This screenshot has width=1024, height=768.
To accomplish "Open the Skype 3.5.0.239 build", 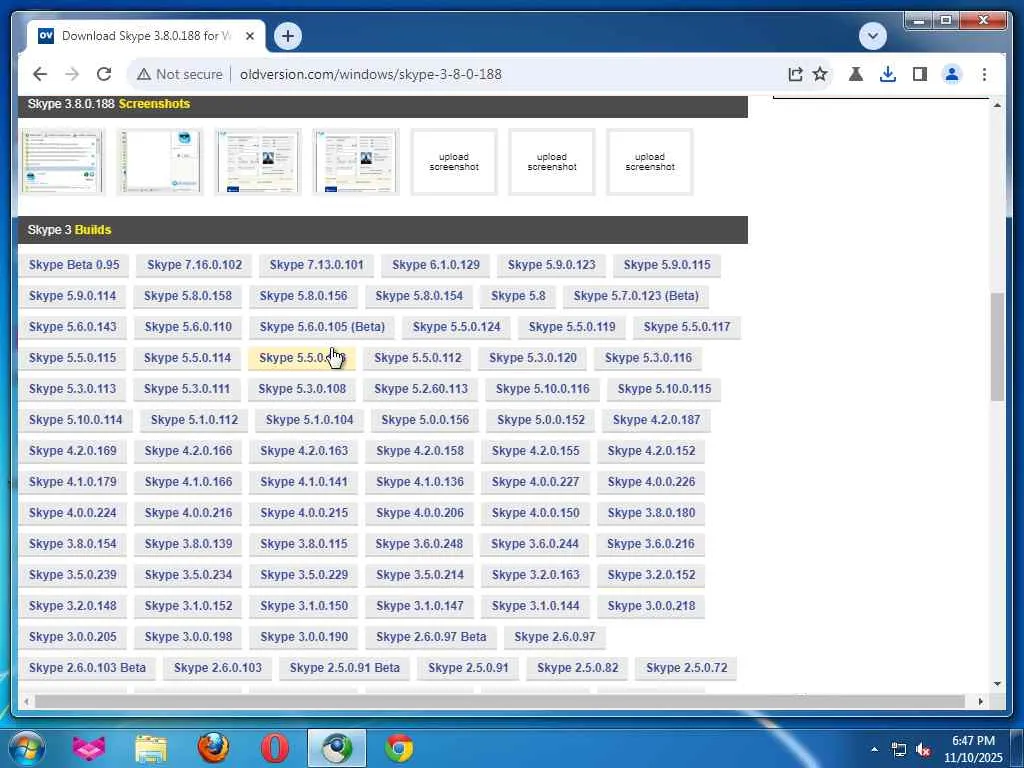I will [x=72, y=575].
